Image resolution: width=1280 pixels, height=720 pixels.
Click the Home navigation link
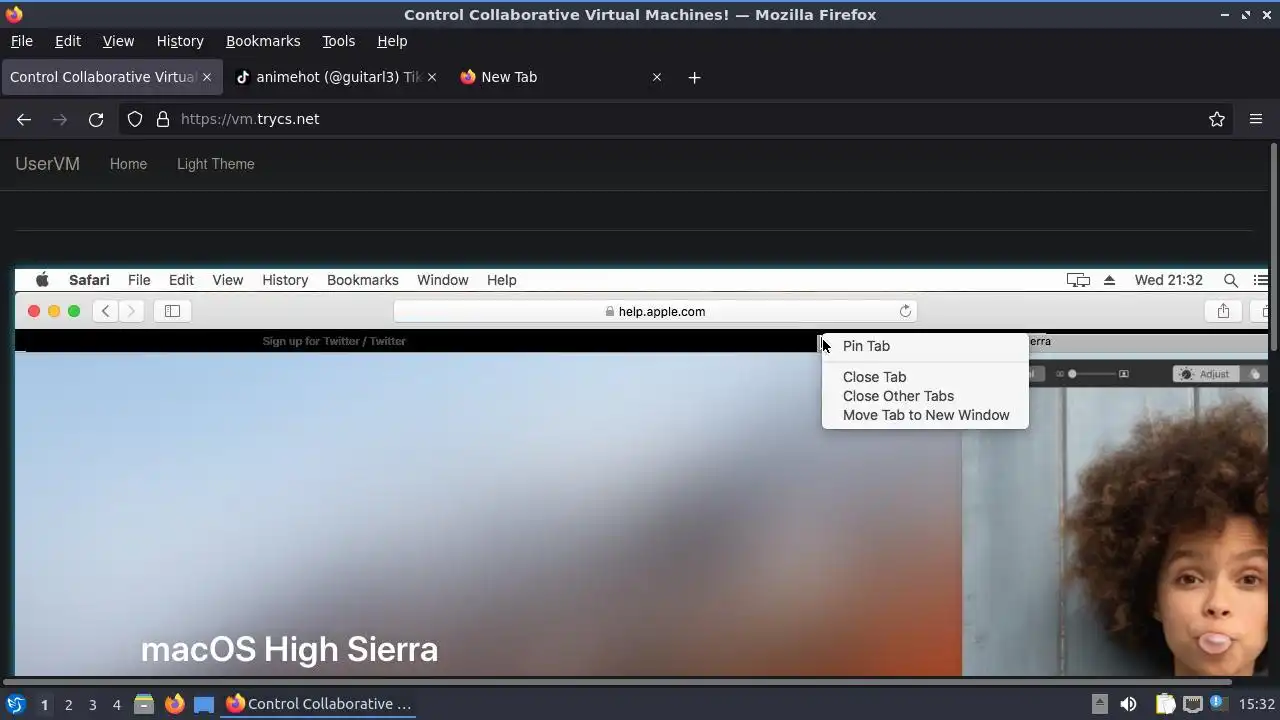[128, 164]
